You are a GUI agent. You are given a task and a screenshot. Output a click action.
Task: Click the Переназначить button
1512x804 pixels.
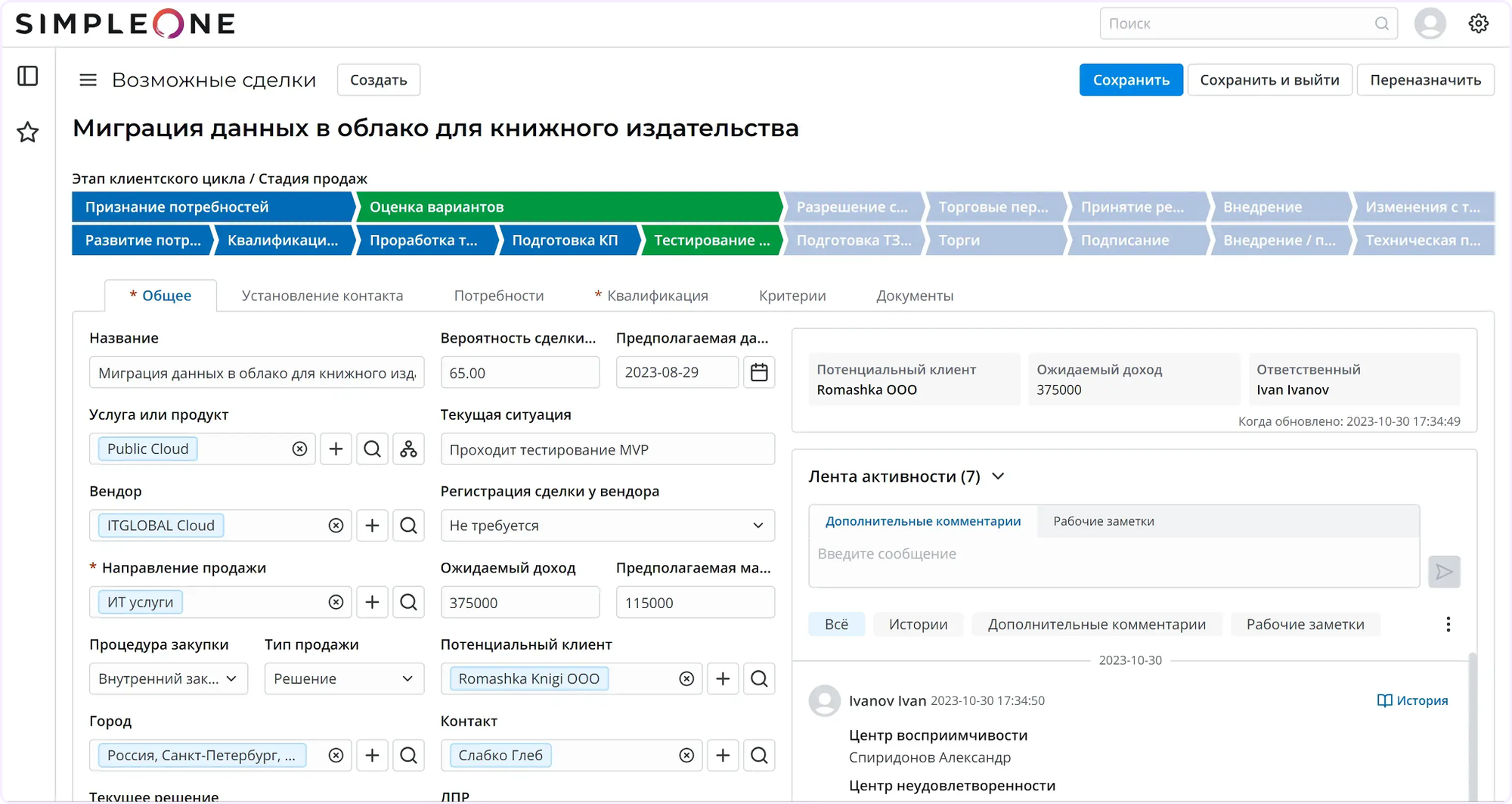[x=1425, y=80]
